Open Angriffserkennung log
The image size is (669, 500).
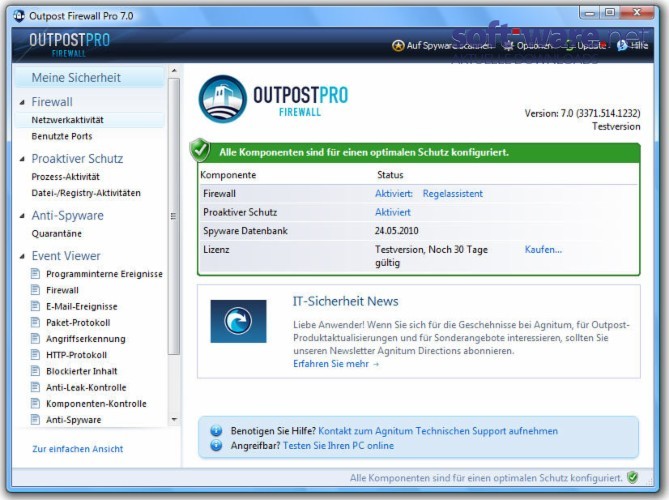coord(86,339)
